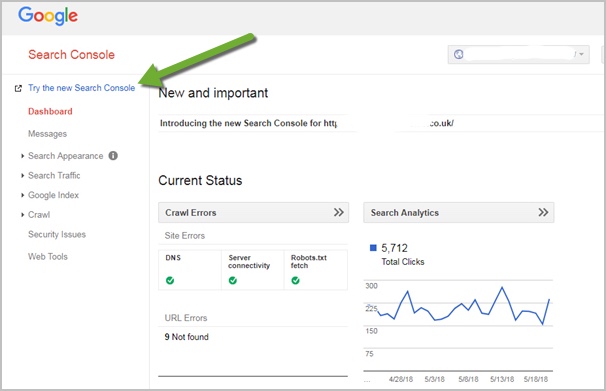Click the 5/13/18 date axis label
The height and width of the screenshot is (391, 606).
tap(502, 379)
